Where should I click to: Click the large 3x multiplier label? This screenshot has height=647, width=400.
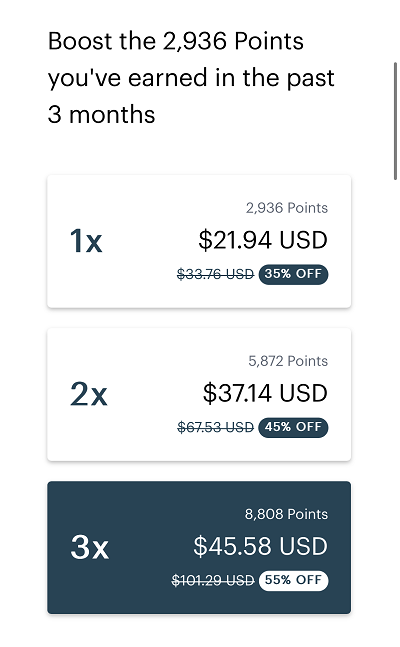[90, 547]
